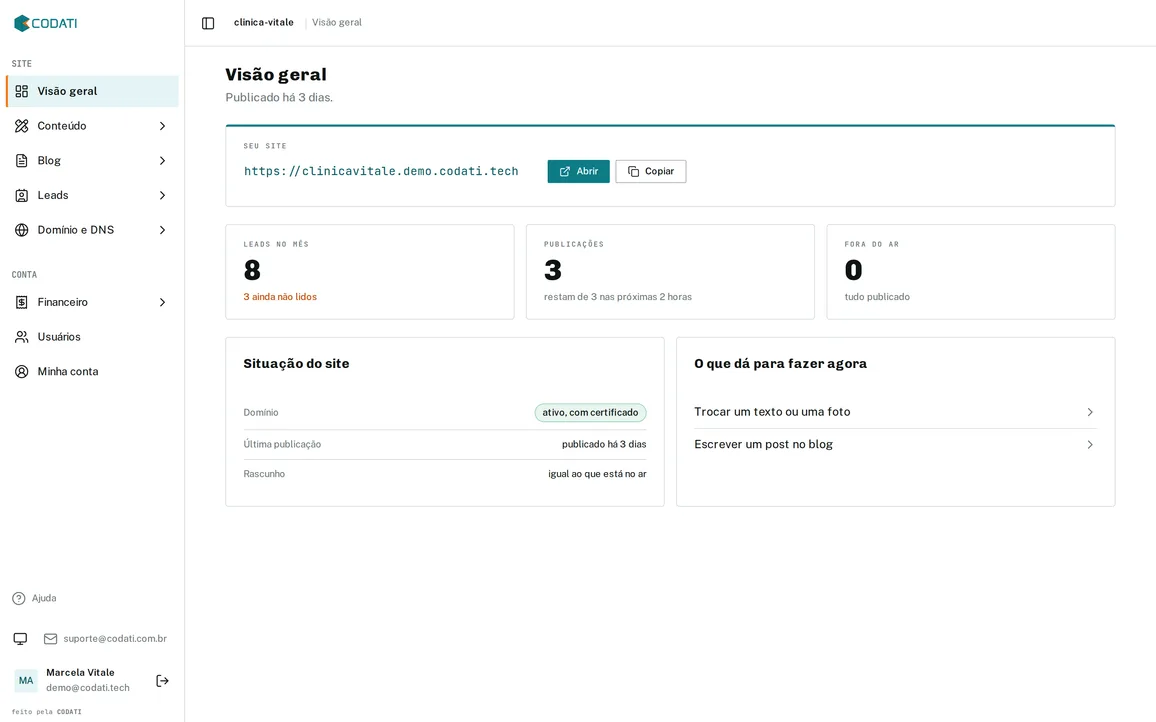Click the Publicações card
The width and height of the screenshot is (1156, 722).
pos(670,272)
